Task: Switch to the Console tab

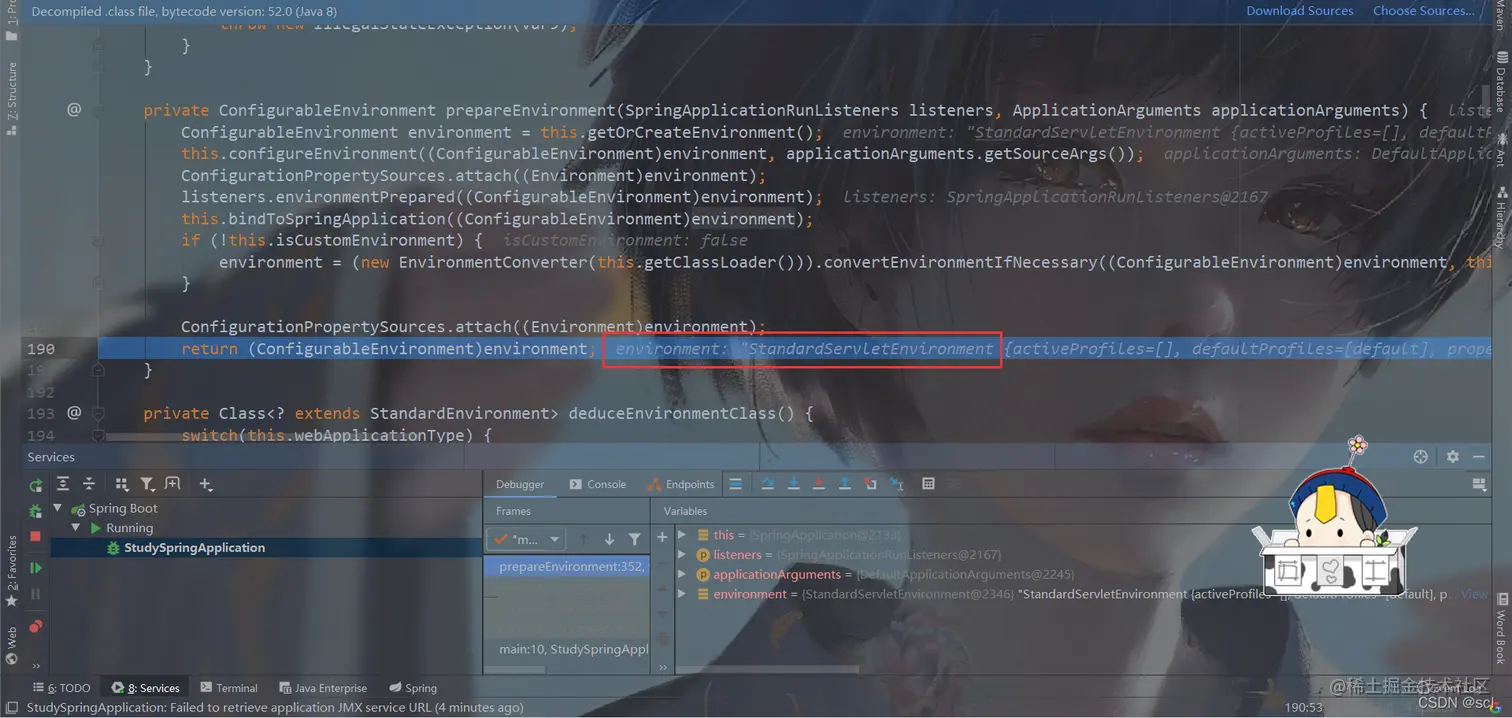Action: tap(597, 484)
